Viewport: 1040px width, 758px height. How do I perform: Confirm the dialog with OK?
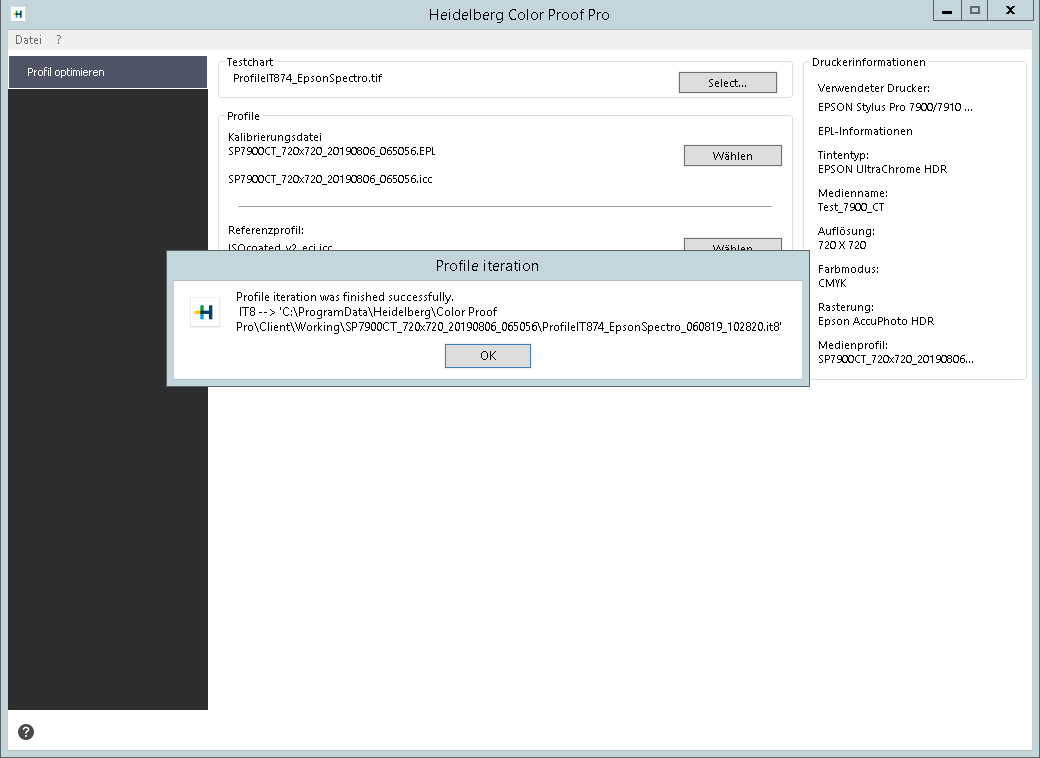487,356
